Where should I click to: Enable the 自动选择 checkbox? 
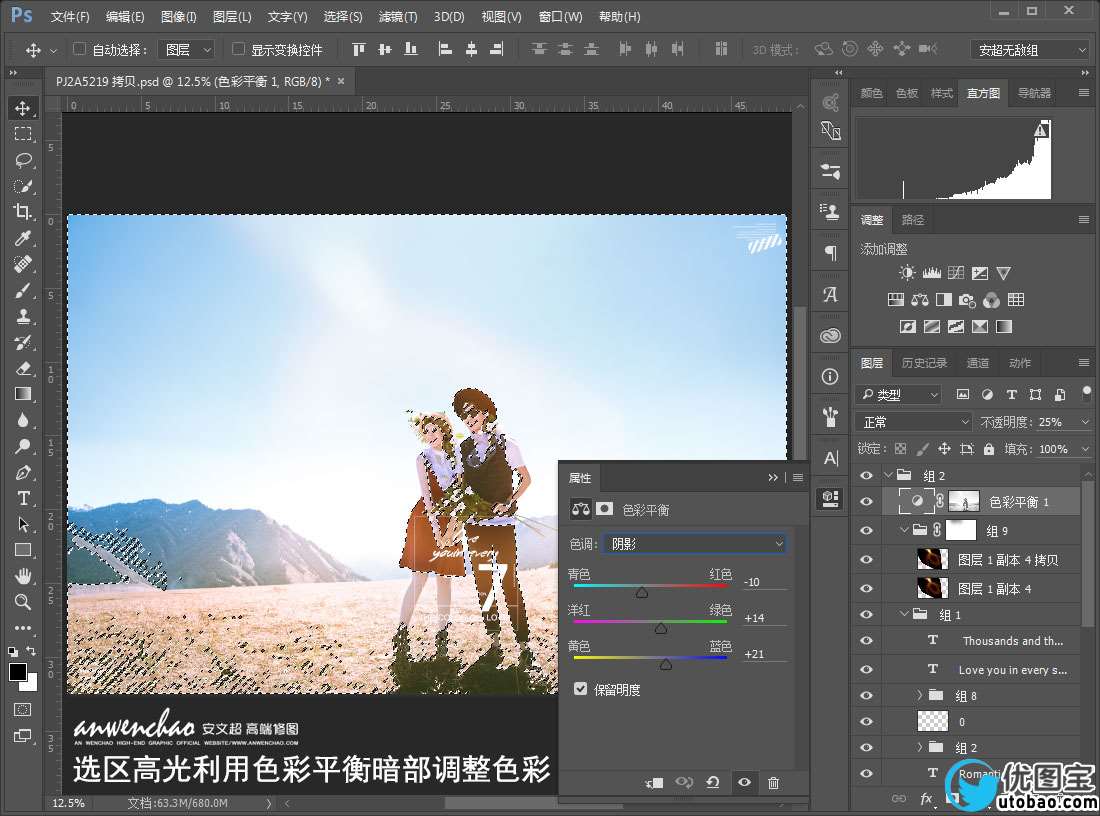80,49
